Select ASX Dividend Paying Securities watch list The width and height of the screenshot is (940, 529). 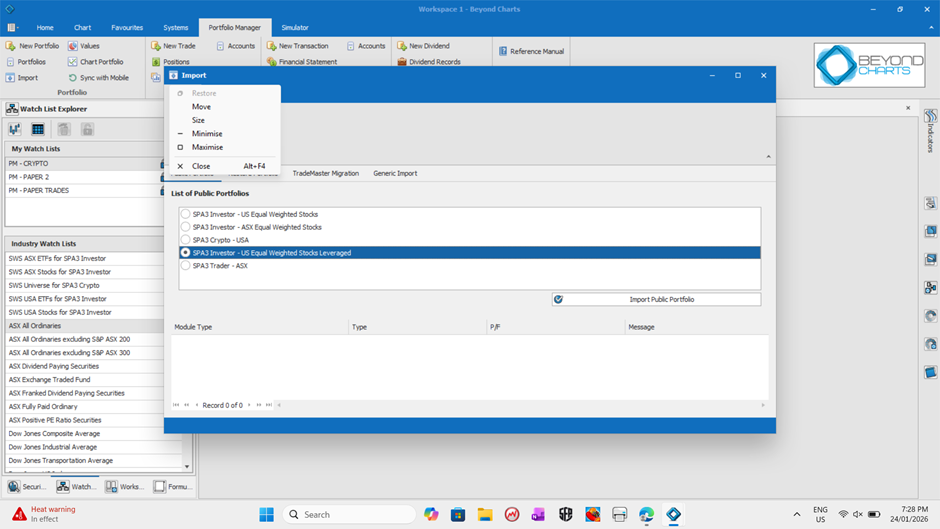click(54, 366)
